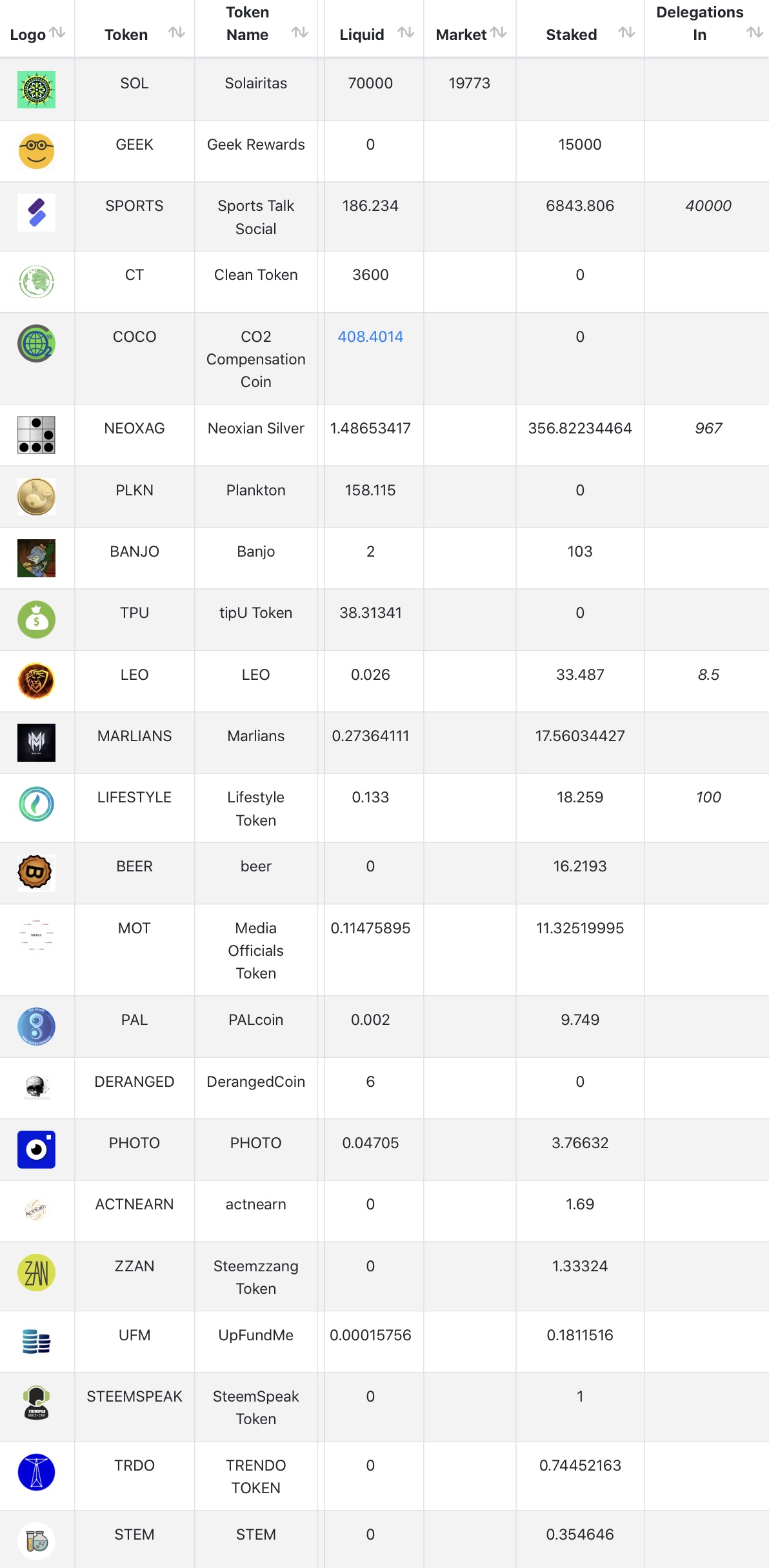Click the UFM stacked coins logo

point(36,1342)
